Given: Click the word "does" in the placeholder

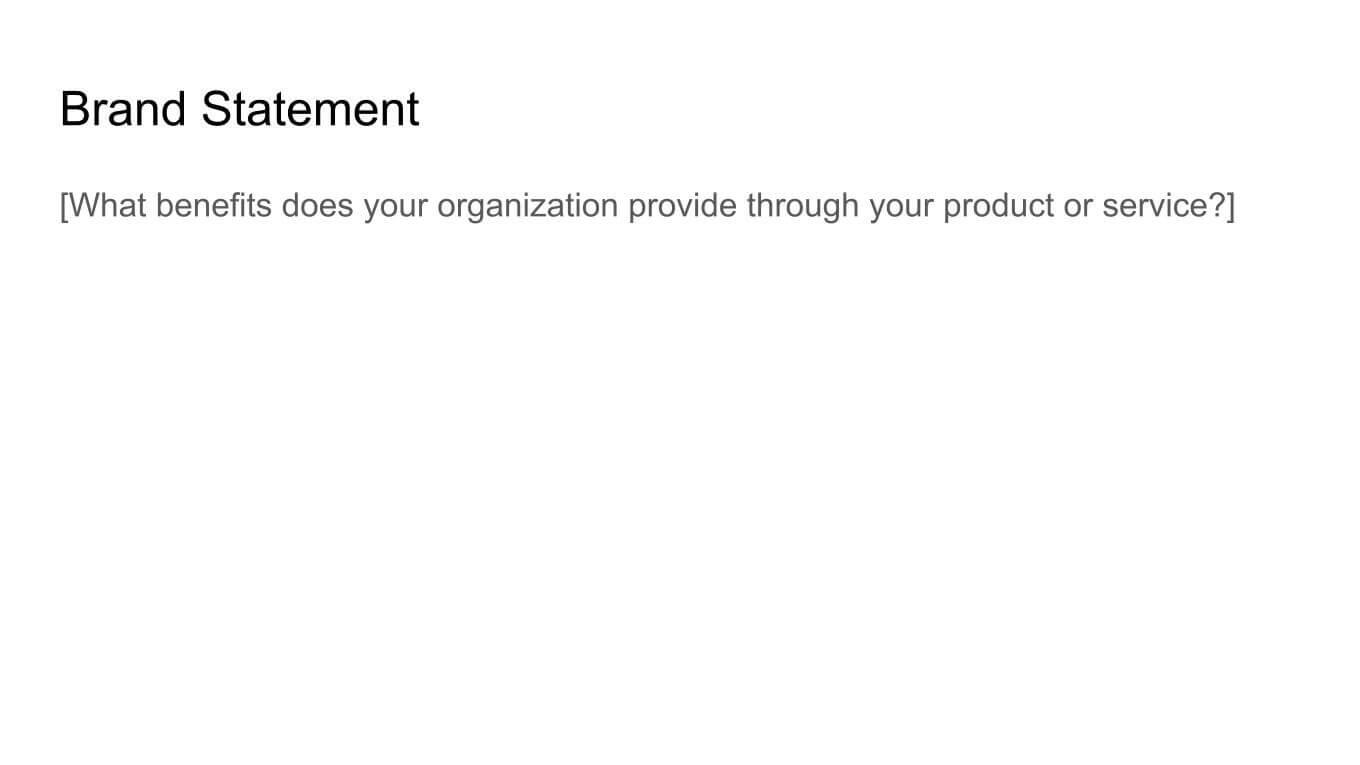Looking at the screenshot, I should pyautogui.click(x=317, y=206).
